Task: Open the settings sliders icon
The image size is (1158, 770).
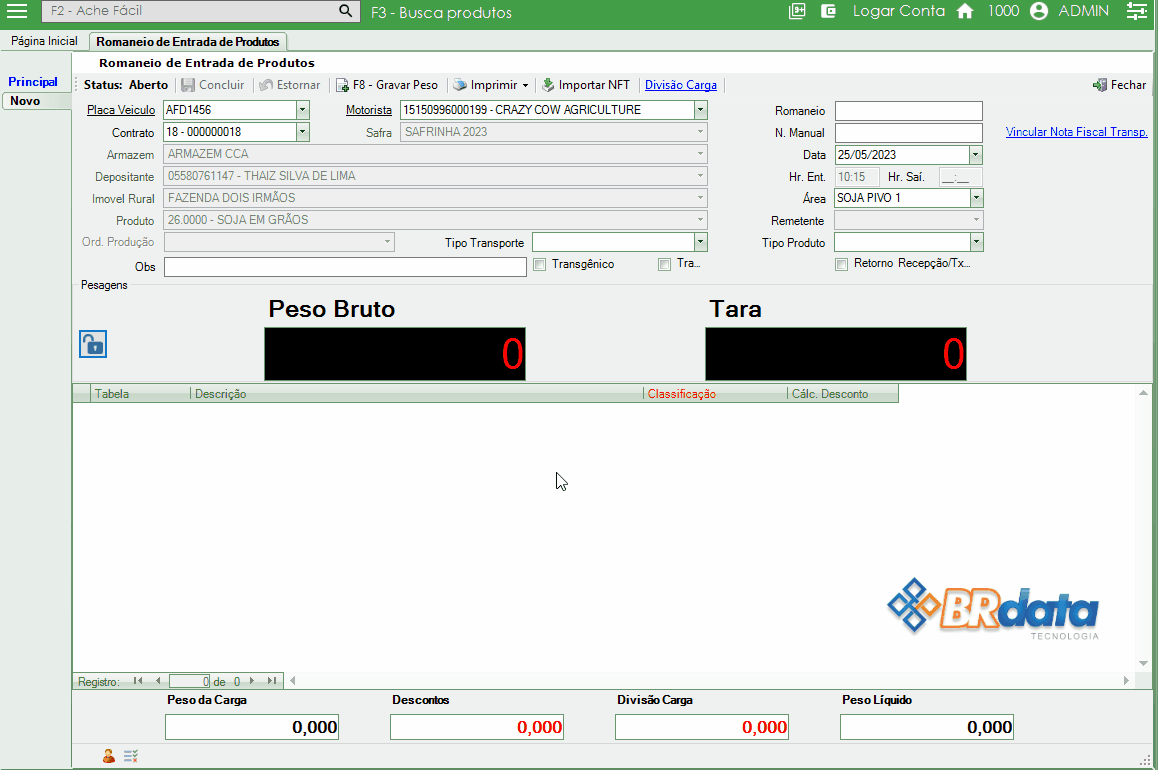Action: click(x=1135, y=11)
